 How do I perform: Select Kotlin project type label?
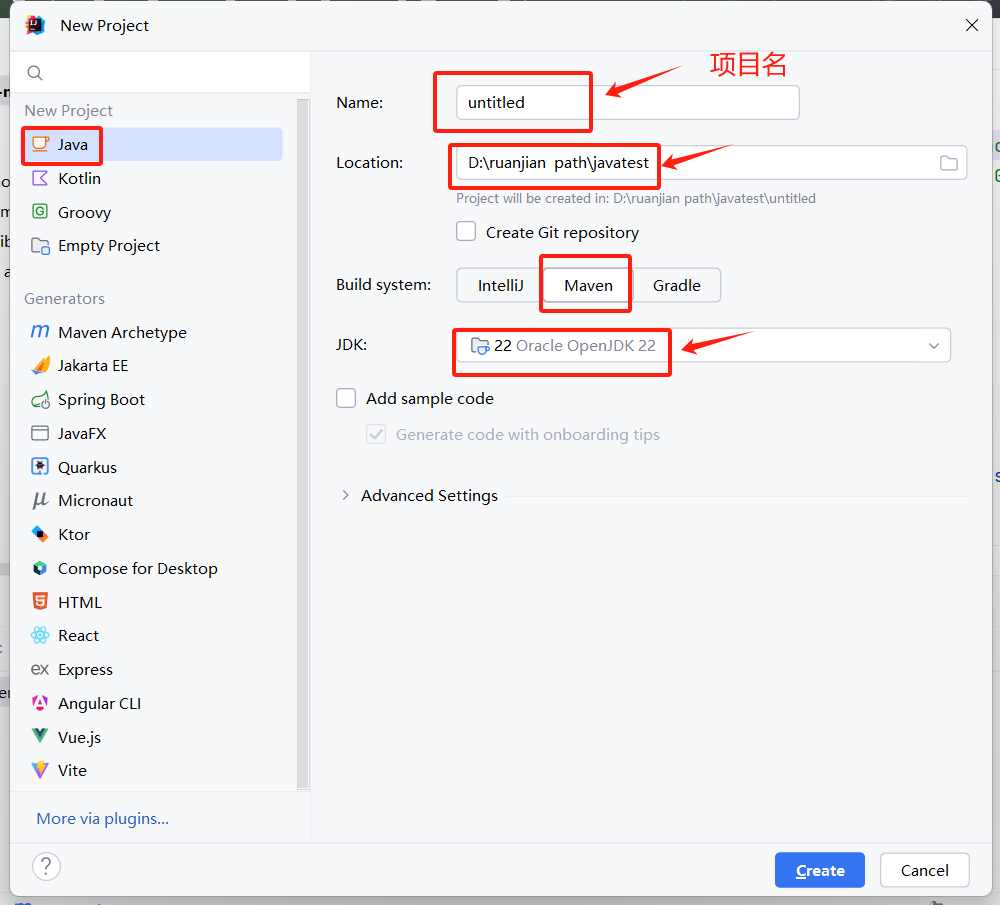(79, 179)
